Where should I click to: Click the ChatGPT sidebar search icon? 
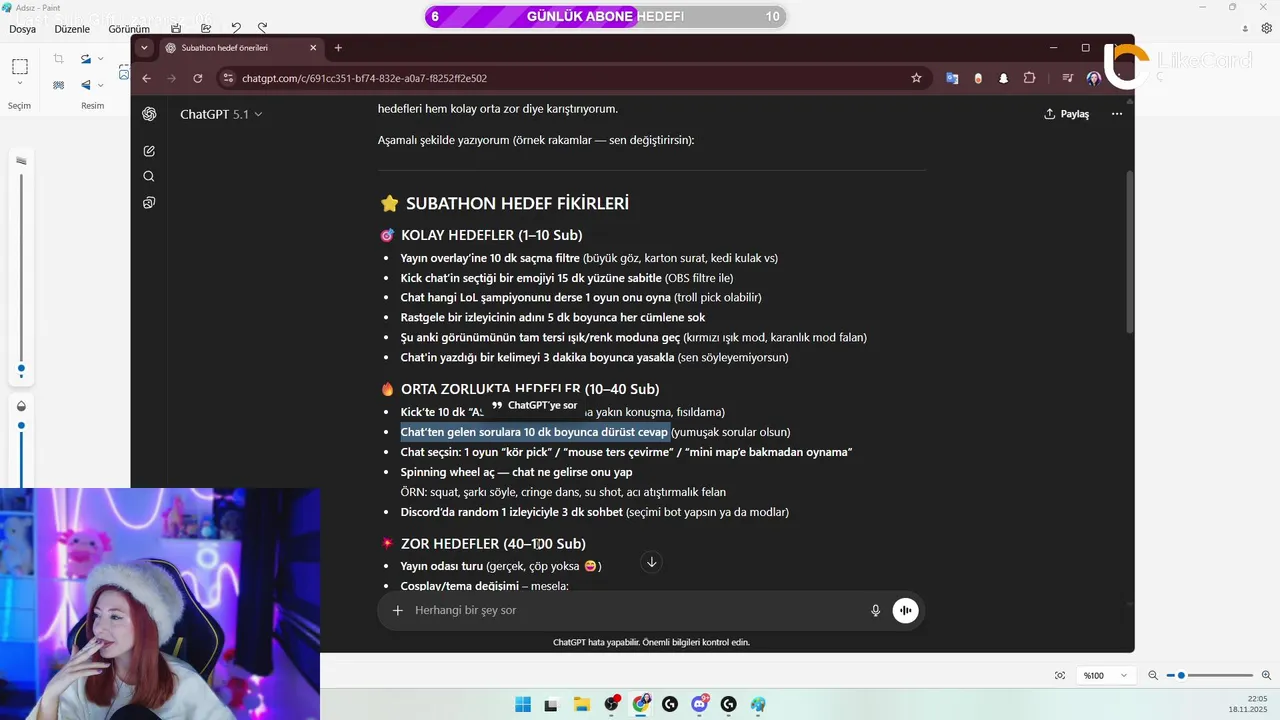pos(149,176)
